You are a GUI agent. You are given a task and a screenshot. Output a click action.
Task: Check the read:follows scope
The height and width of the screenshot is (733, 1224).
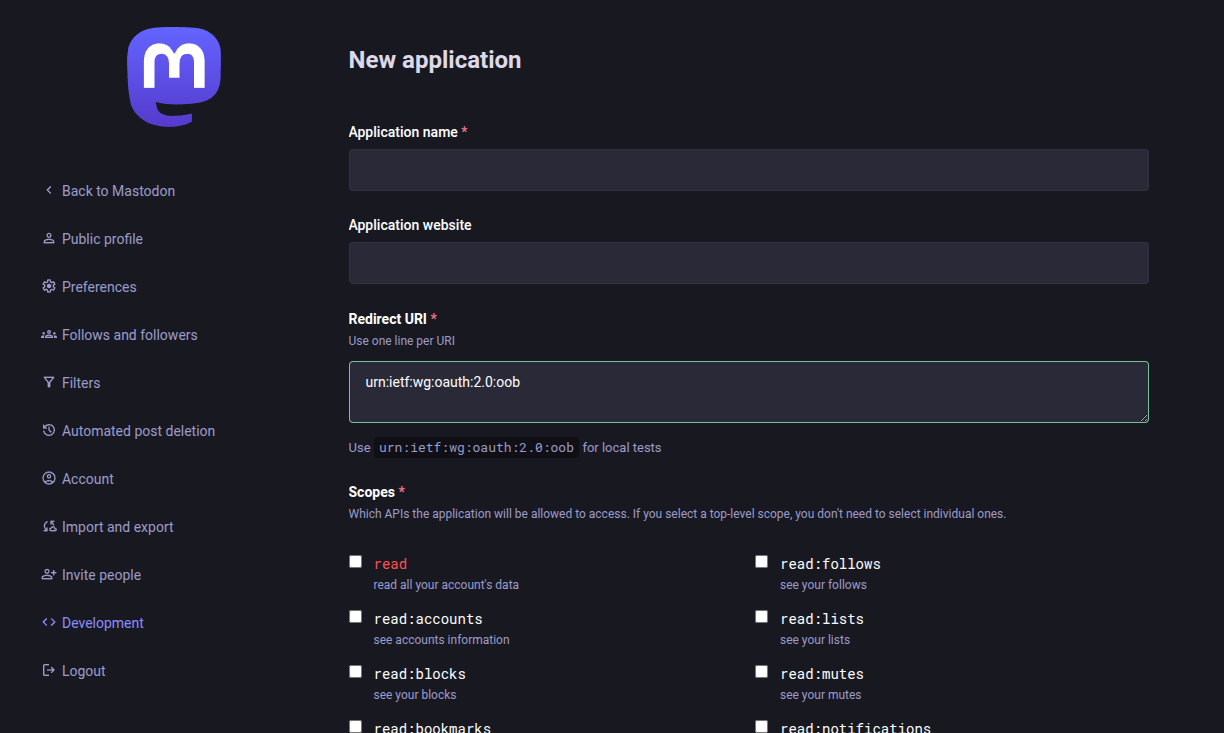pyautogui.click(x=762, y=562)
